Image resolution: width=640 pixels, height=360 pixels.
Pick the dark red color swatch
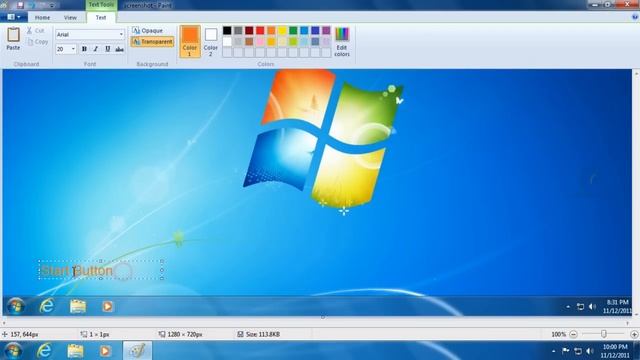(x=249, y=31)
